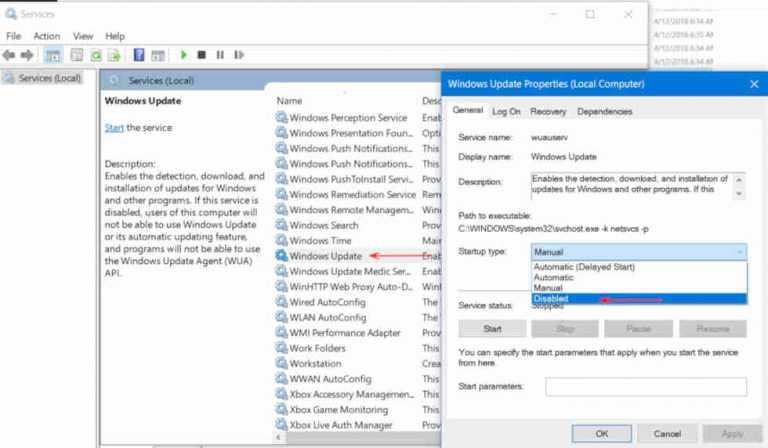The image size is (768, 448).
Task: Select the Xbox Live Auth Manager icon
Action: 281,424
